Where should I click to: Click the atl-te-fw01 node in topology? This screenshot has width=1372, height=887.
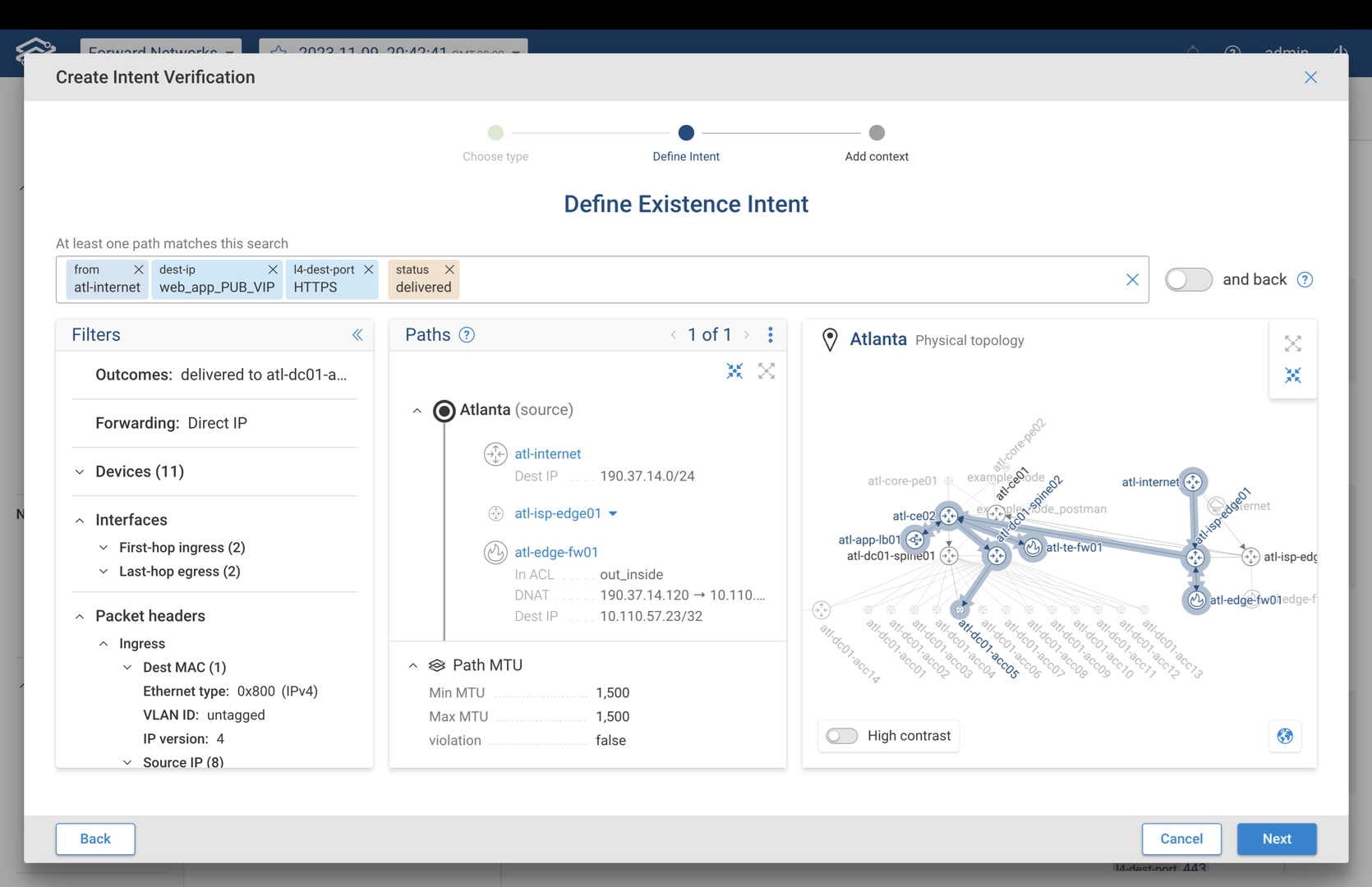1033,547
